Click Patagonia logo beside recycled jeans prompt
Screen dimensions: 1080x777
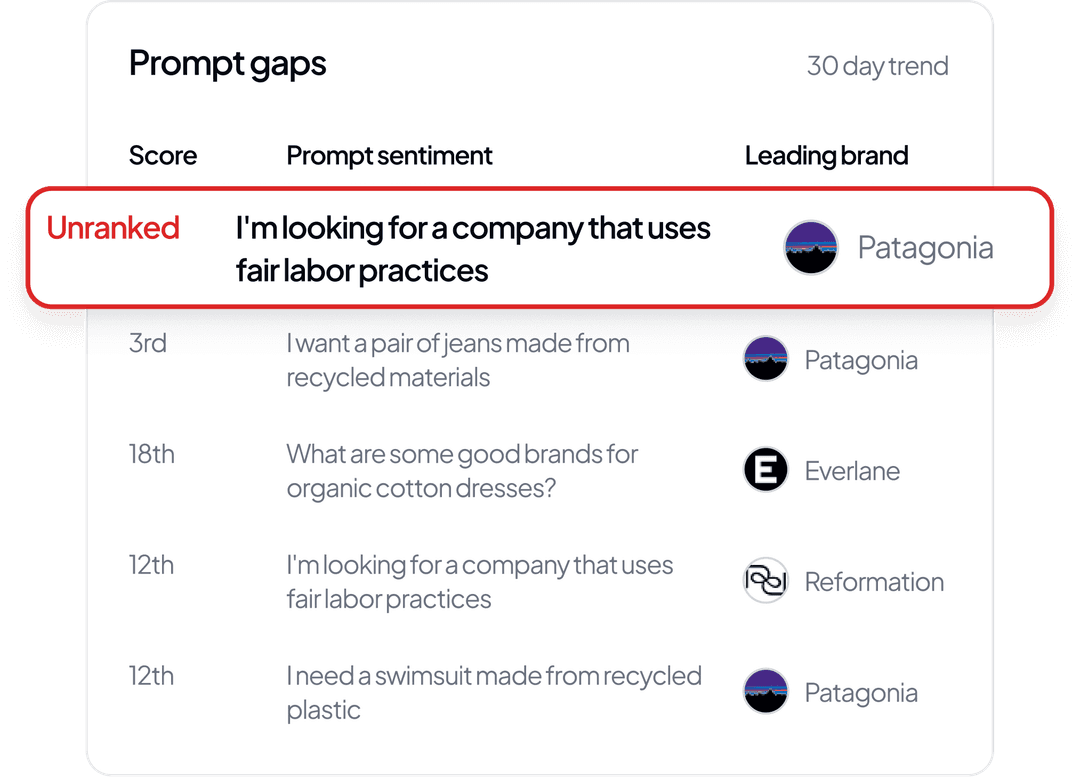pyautogui.click(x=766, y=359)
